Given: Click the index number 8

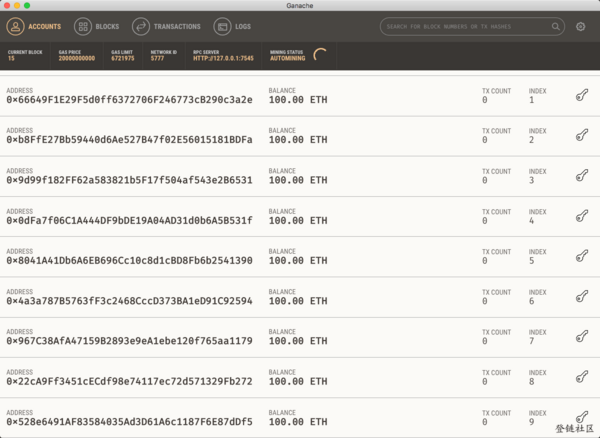Looking at the screenshot, I should click(x=532, y=381).
